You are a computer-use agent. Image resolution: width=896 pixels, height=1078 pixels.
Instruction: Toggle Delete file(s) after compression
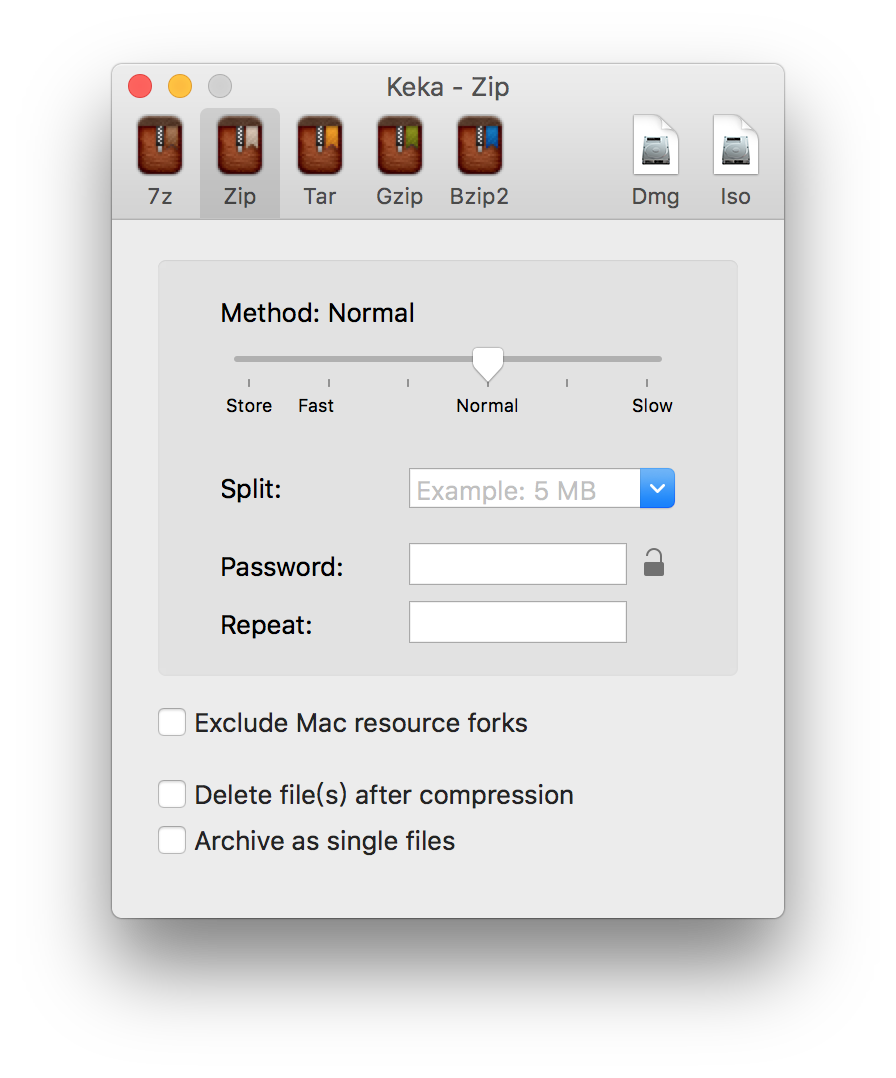point(172,795)
